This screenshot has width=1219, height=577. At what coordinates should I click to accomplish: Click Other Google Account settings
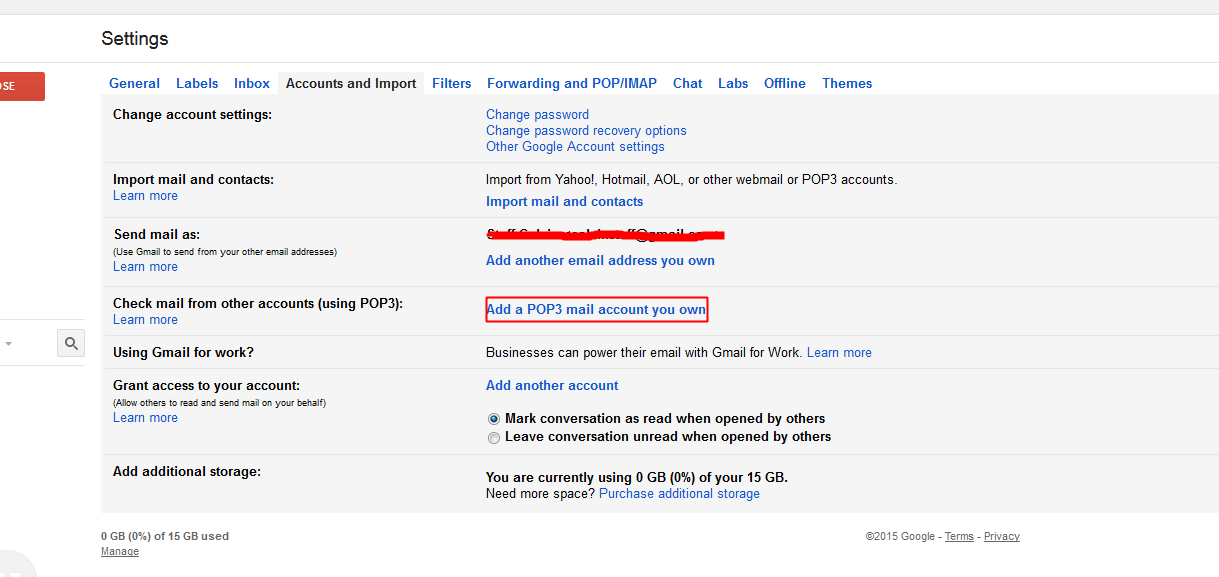(574, 146)
